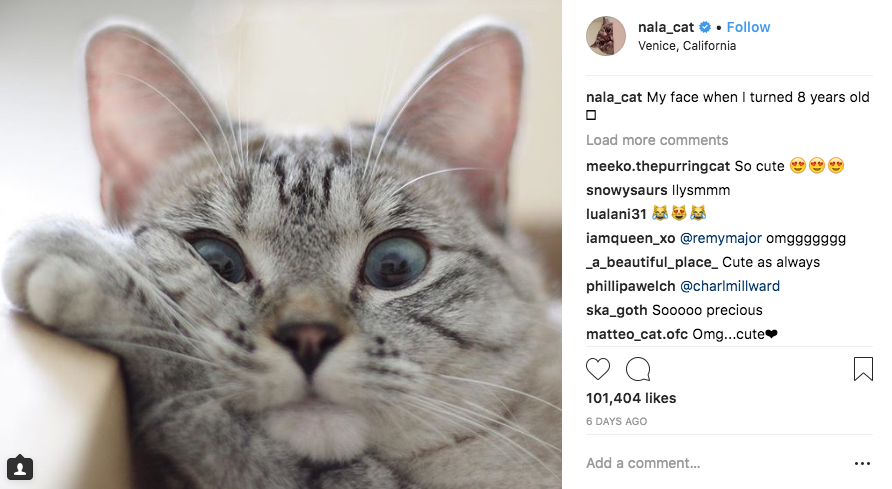Viewport: 892px width, 489px height.
Task: Open the @remymajor mention link
Action: point(720,238)
